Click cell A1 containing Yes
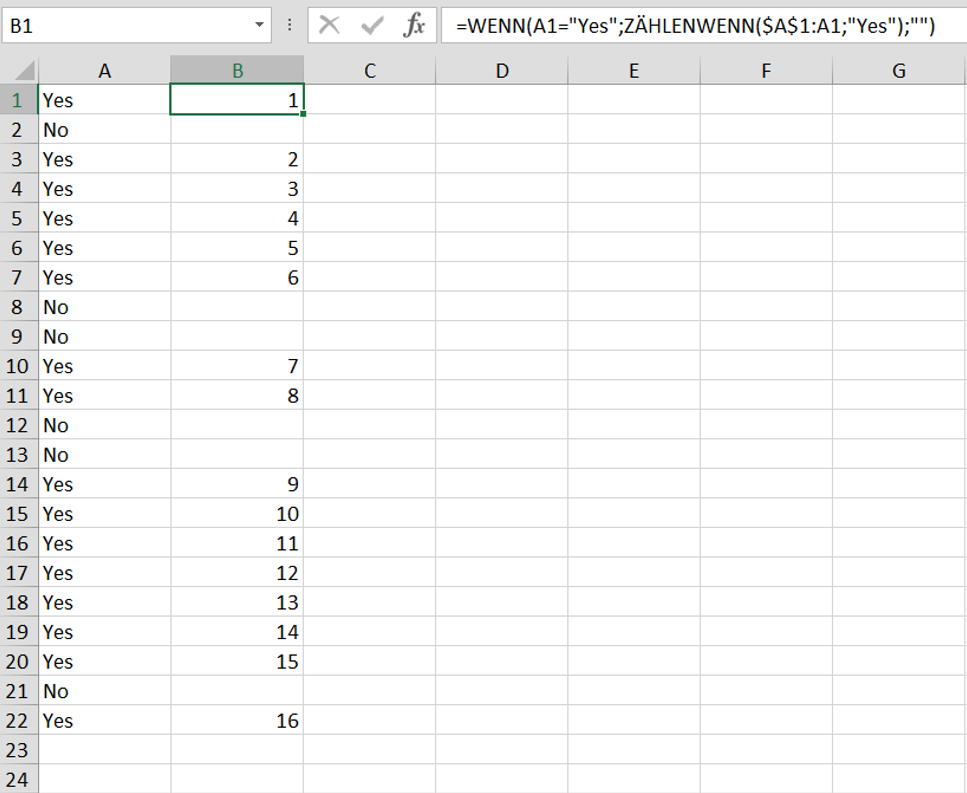 pos(104,100)
